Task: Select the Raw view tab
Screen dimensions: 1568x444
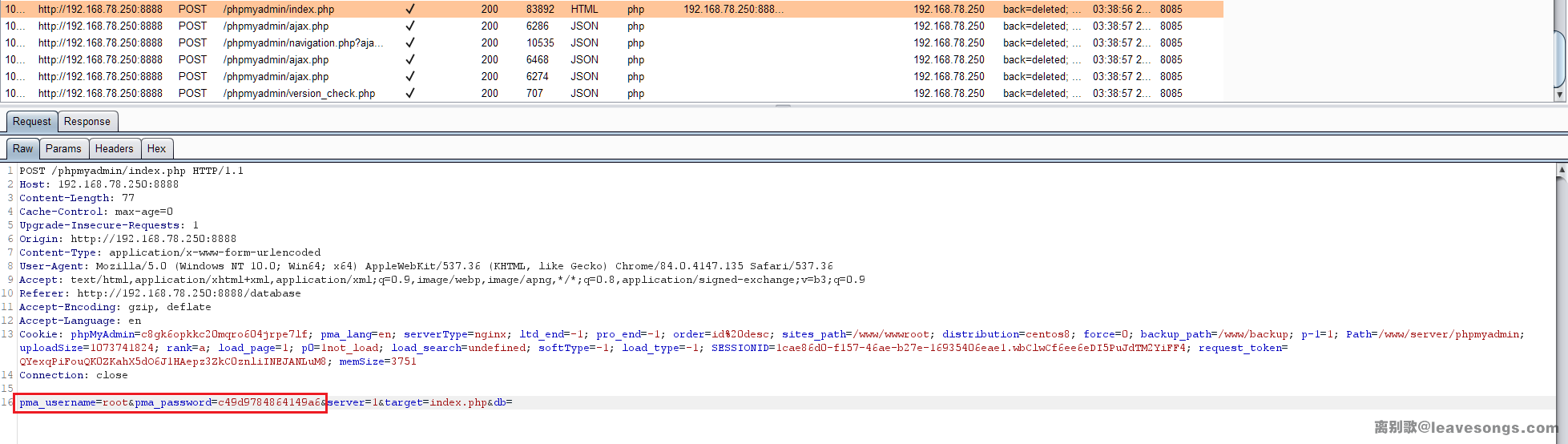Action: click(x=23, y=149)
